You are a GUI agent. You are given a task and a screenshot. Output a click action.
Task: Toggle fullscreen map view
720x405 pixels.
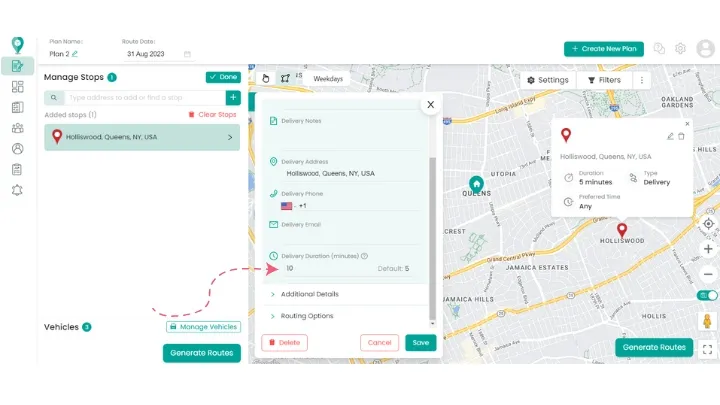click(x=708, y=349)
